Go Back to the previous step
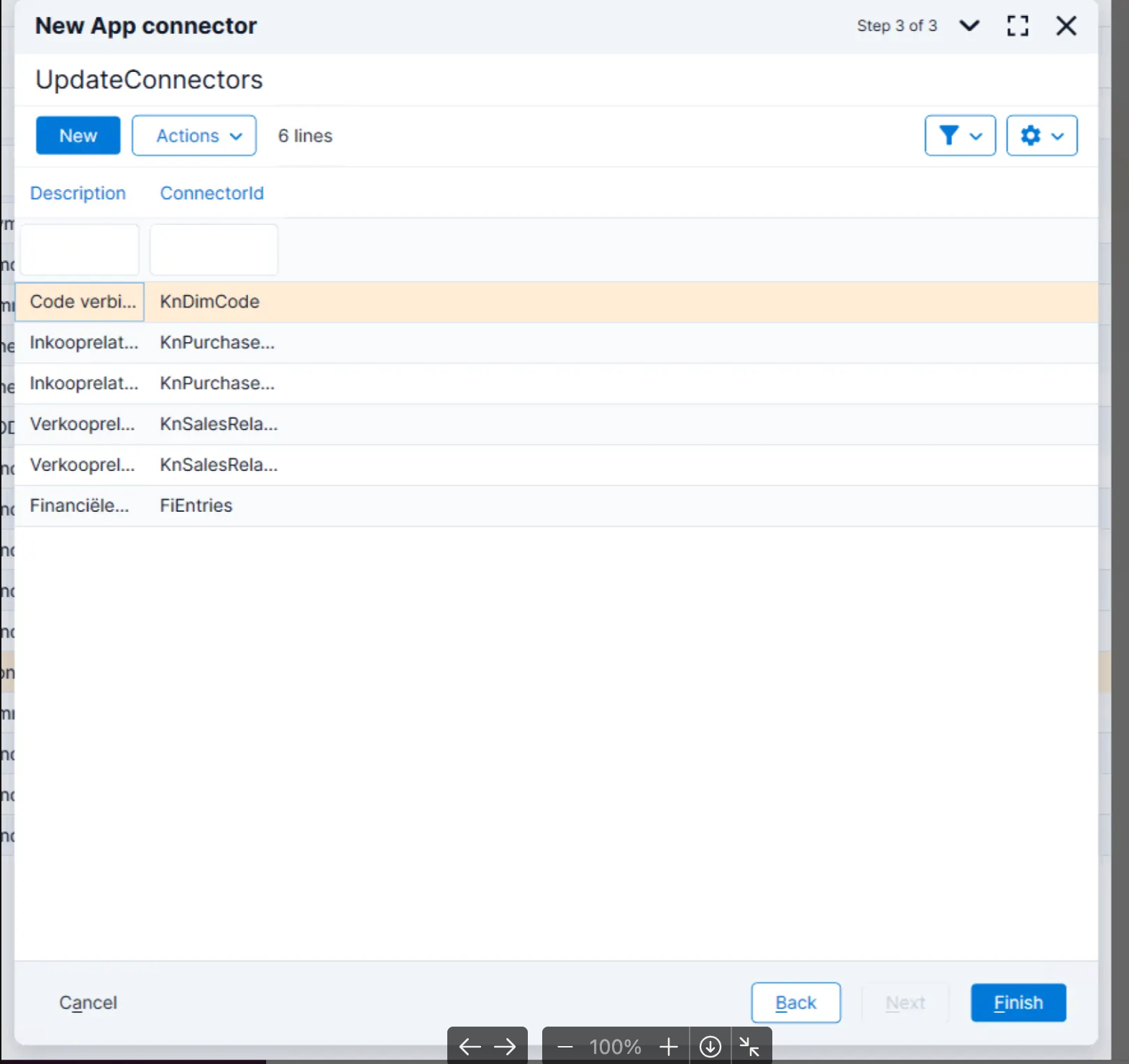Image resolution: width=1129 pixels, height=1064 pixels. 796,1003
